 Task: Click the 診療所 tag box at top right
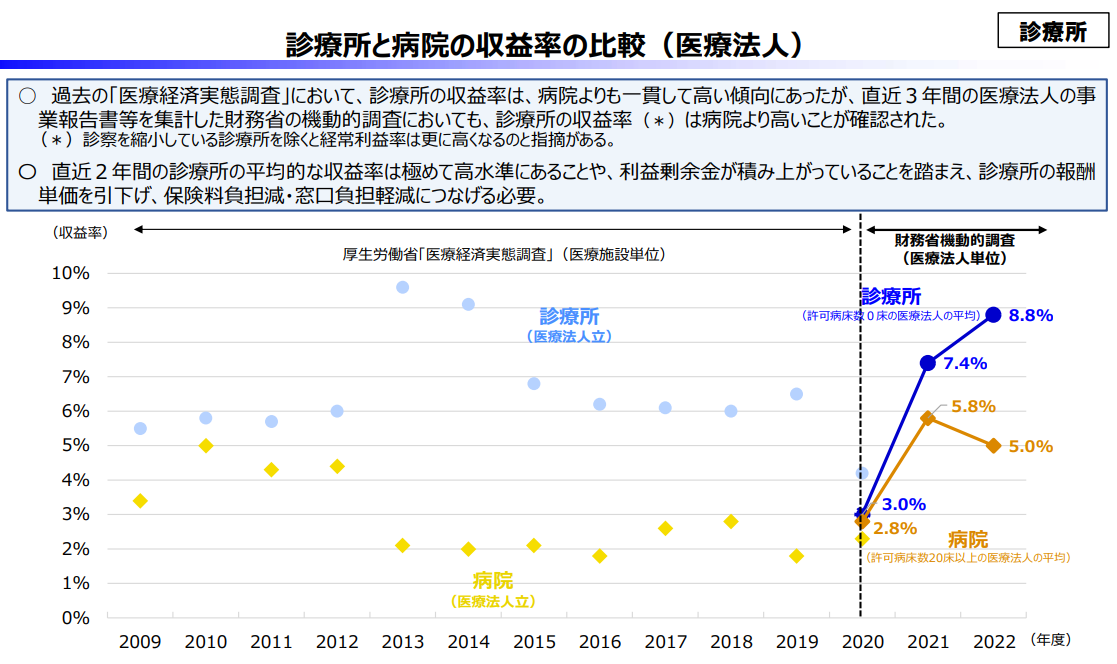1053,31
